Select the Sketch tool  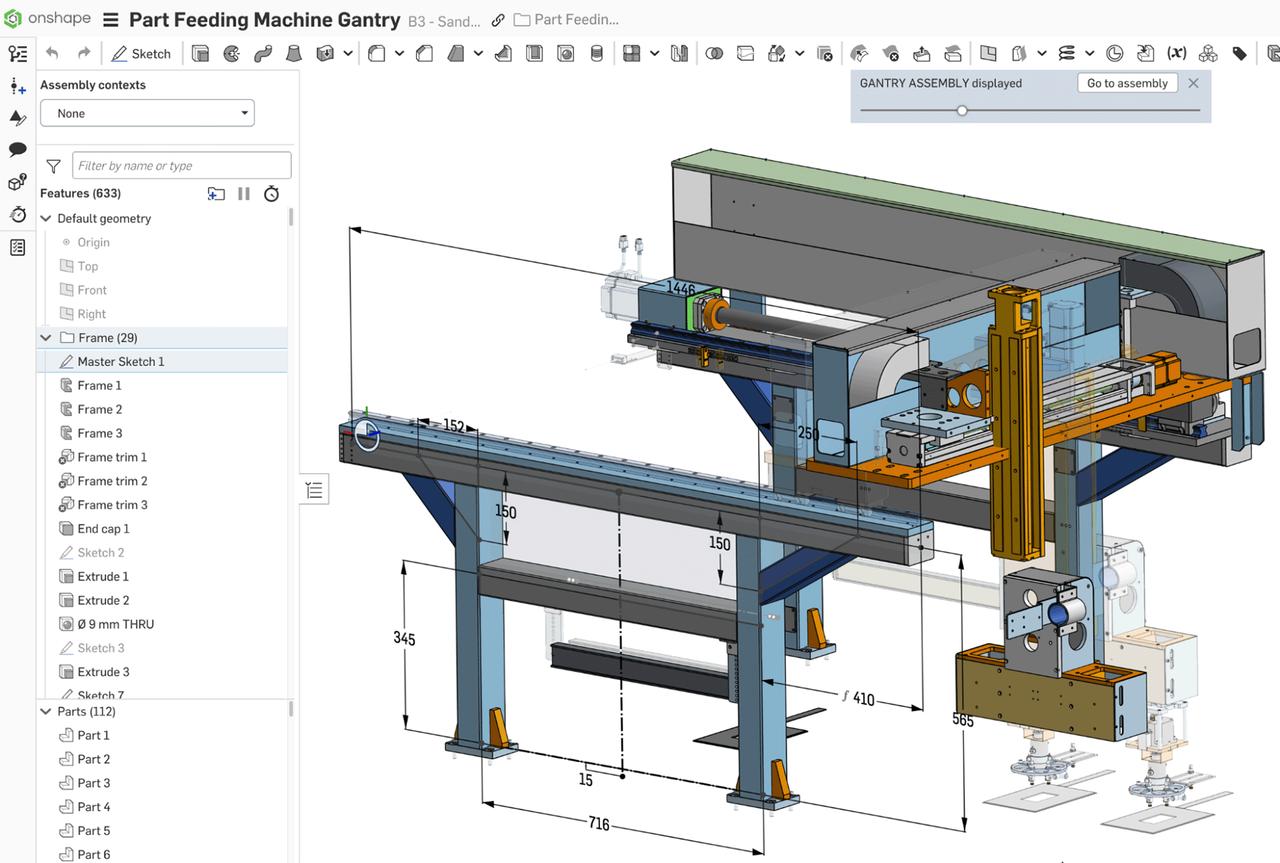click(x=141, y=53)
